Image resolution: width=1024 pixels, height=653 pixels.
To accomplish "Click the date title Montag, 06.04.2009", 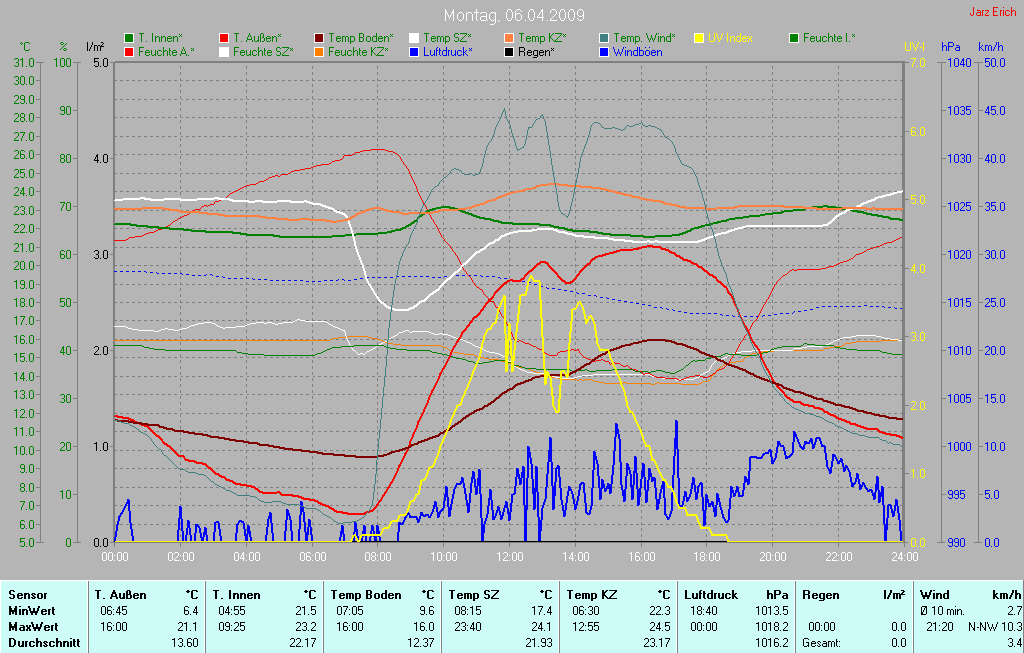I will [514, 16].
